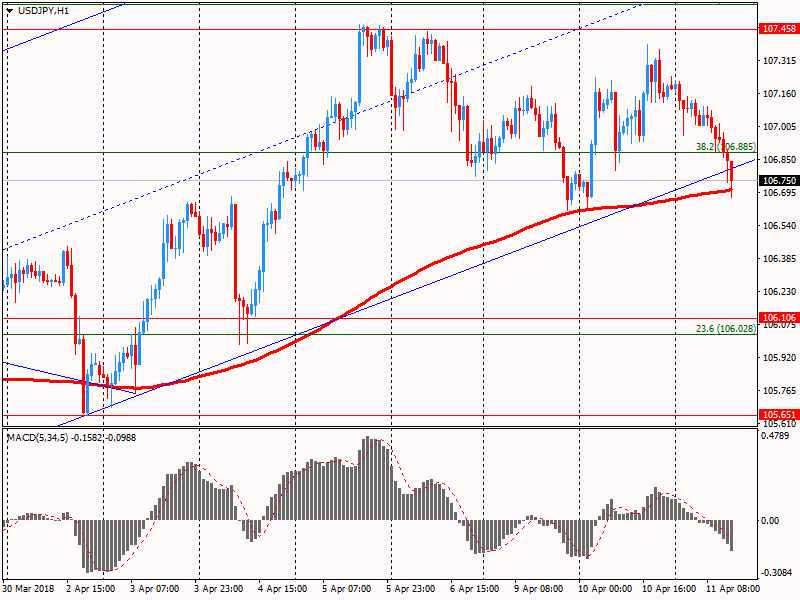Image resolution: width=800 pixels, height=600 pixels.
Task: Select the 106.106 red price label
Action: [x=779, y=318]
